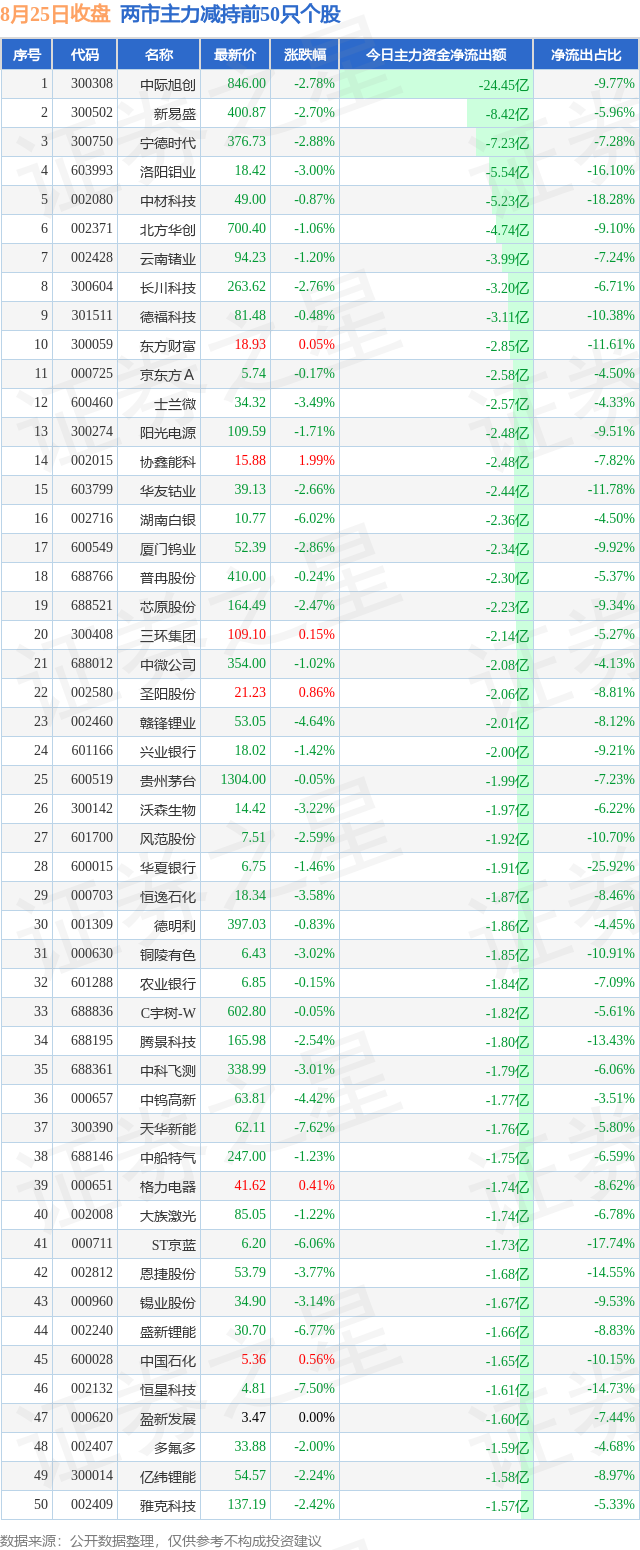The width and height of the screenshot is (640, 1550).
Task: Click the 涨跌幅 column header
Action: tap(304, 55)
